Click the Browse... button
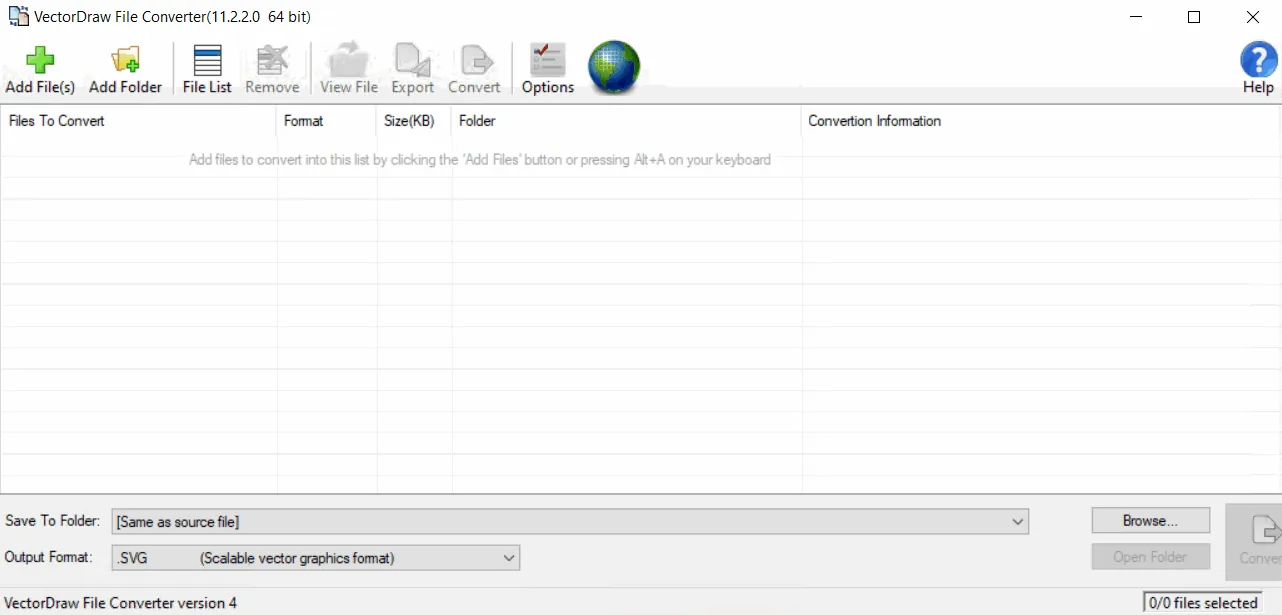This screenshot has height=615, width=1282. tap(1150, 521)
